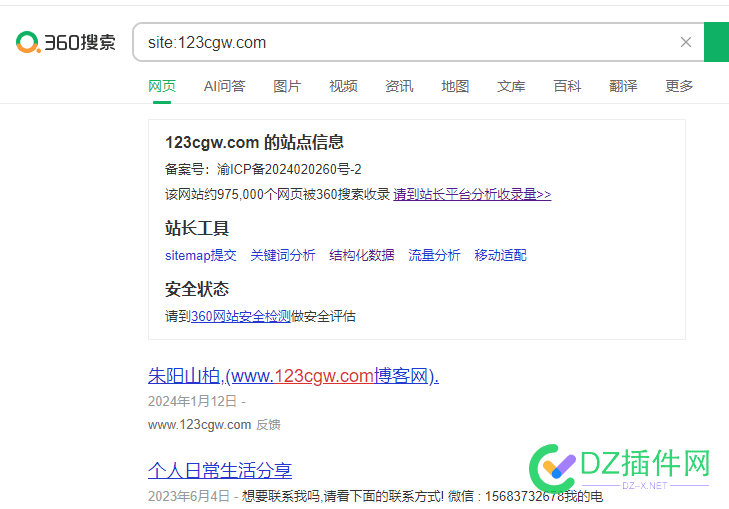Click the www.123cgw.com URL under first result
Image resolution: width=729 pixels, height=509 pixels.
(199, 425)
